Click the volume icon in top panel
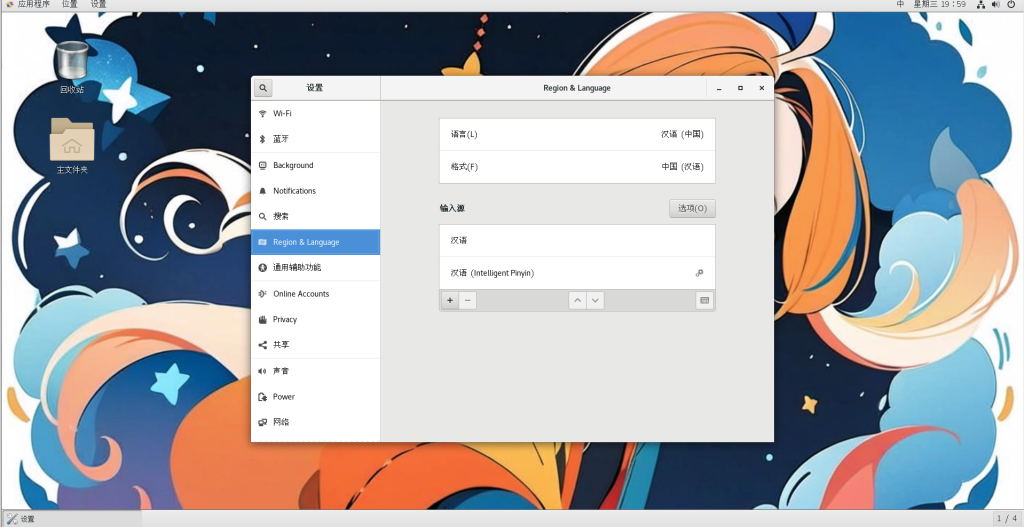This screenshot has height=527, width=1024. pyautogui.click(x=996, y=5)
